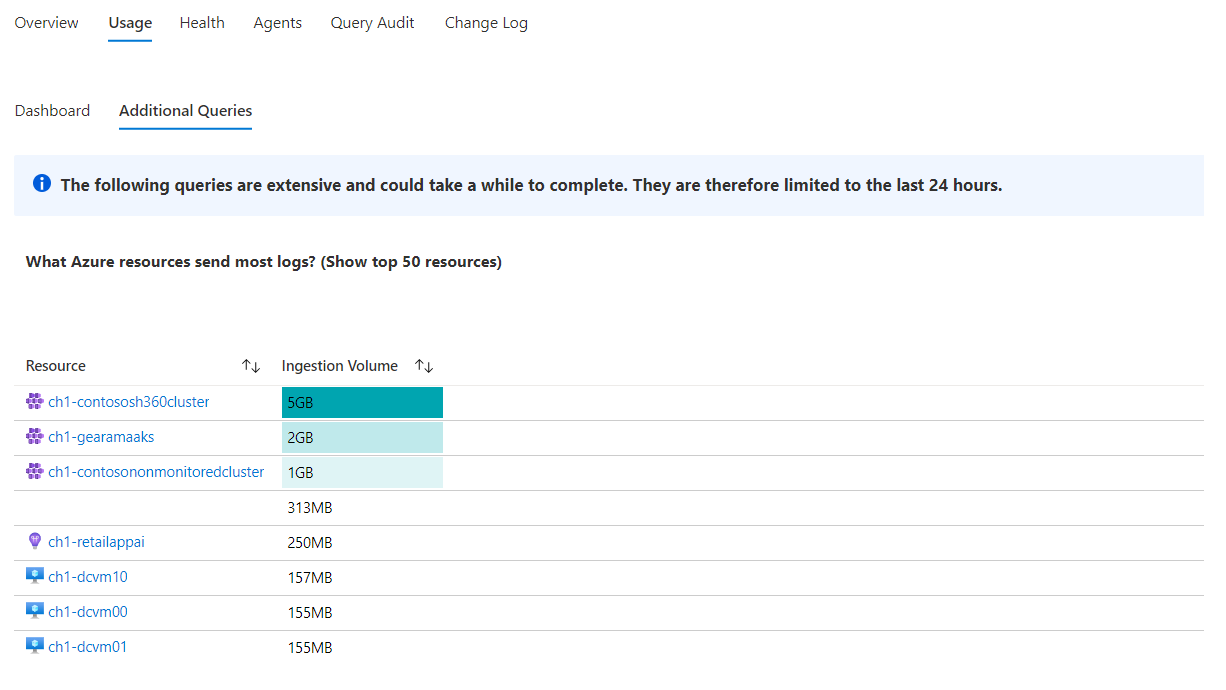Screen dimensions: 1226x690
Task: Switch to the Dashboard sub-tab
Action: click(52, 111)
